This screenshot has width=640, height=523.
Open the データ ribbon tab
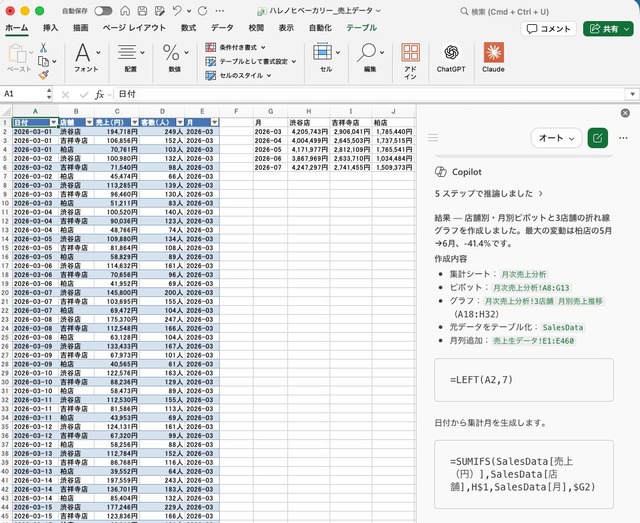[222, 28]
